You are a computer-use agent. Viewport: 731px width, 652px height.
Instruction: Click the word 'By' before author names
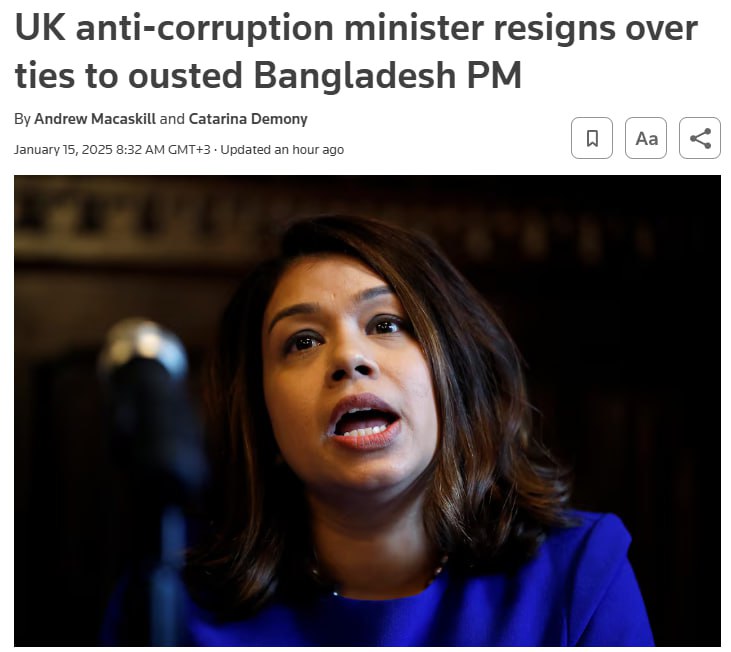(22, 119)
